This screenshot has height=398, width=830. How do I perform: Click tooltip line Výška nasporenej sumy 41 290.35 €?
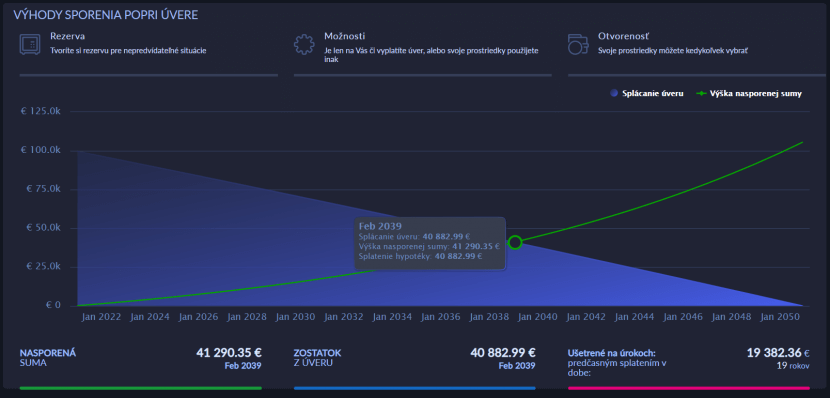[429, 246]
